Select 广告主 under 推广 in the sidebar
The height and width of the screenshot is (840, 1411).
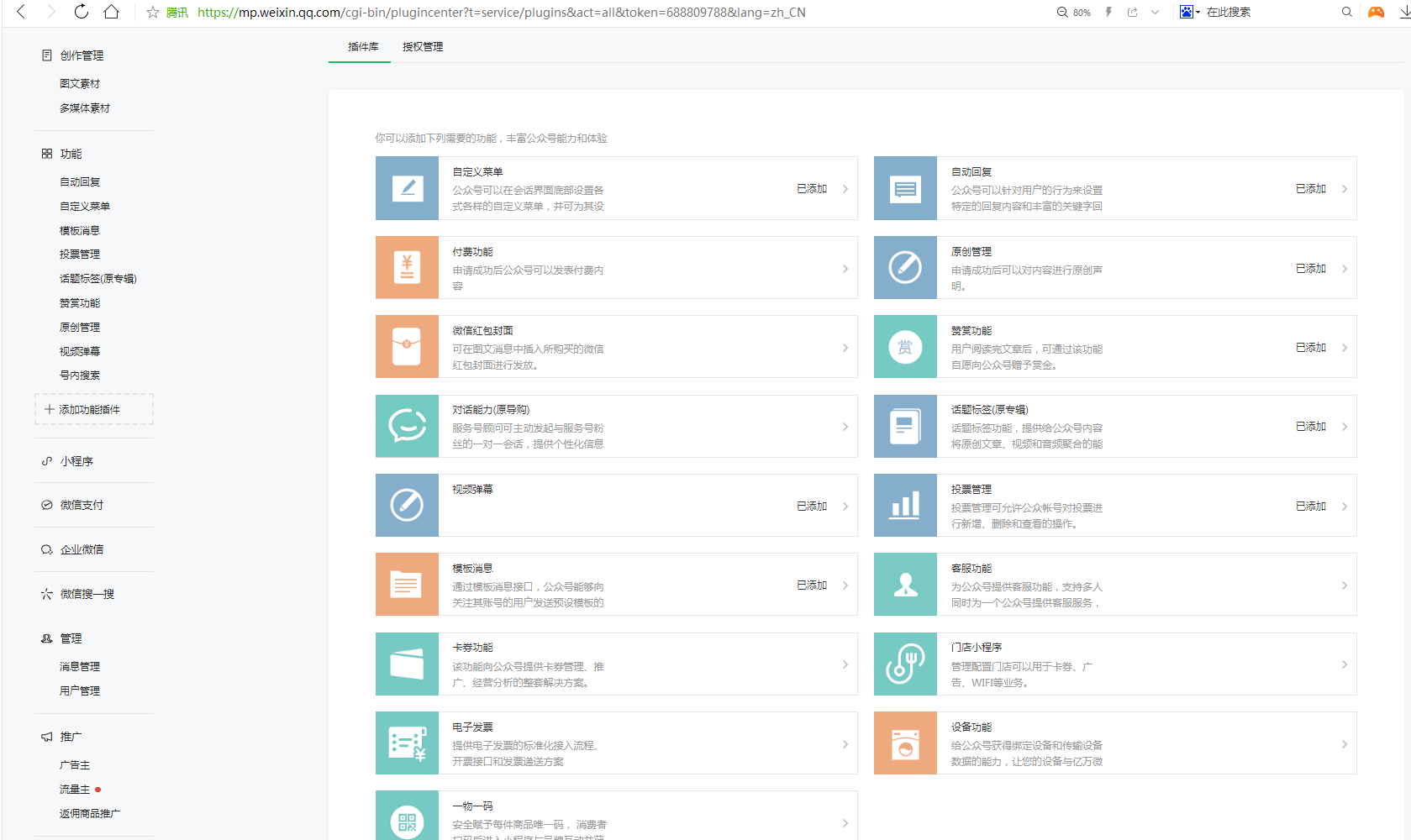[x=75, y=765]
